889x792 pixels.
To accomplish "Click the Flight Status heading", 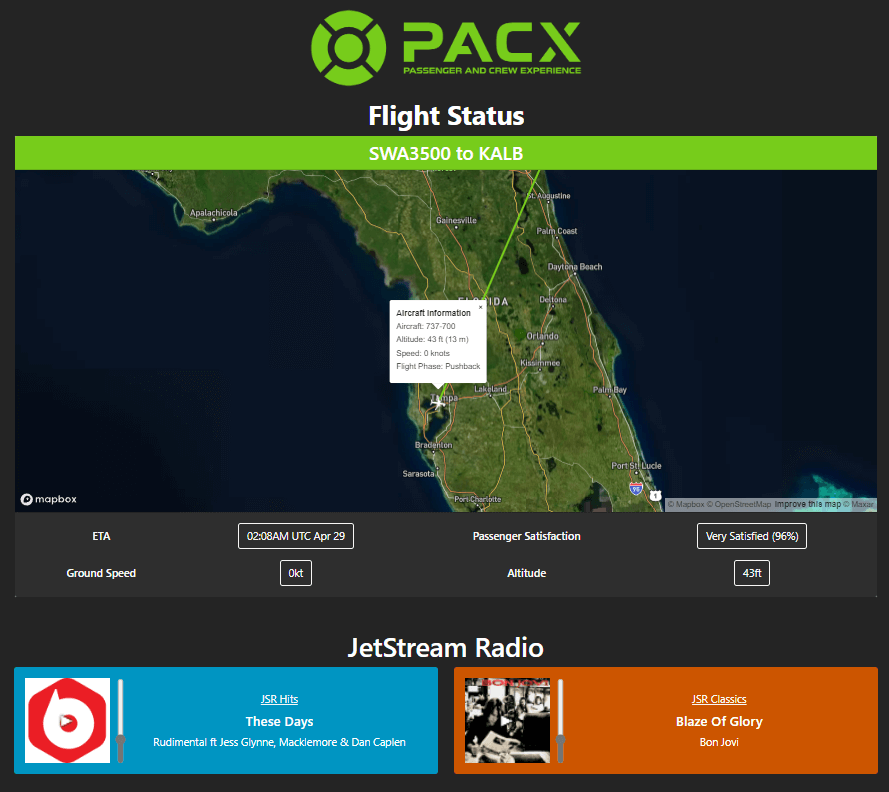I will tap(446, 116).
